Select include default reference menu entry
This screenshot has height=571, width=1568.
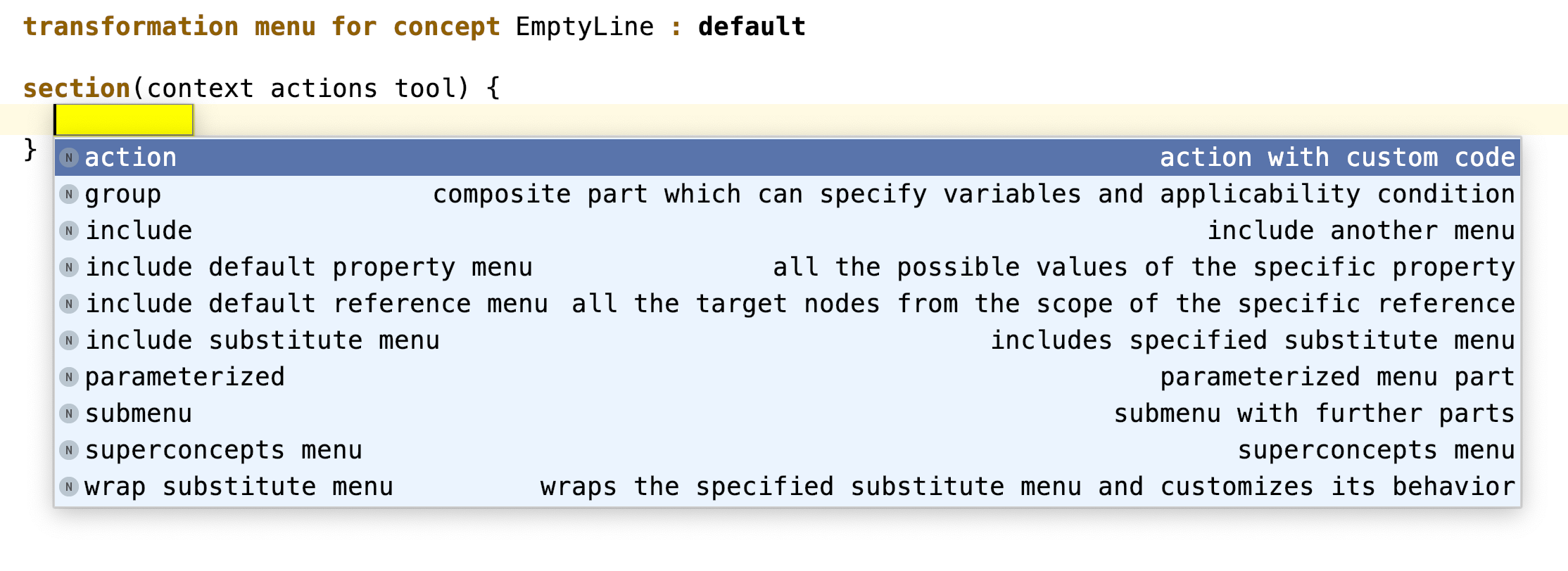316,304
